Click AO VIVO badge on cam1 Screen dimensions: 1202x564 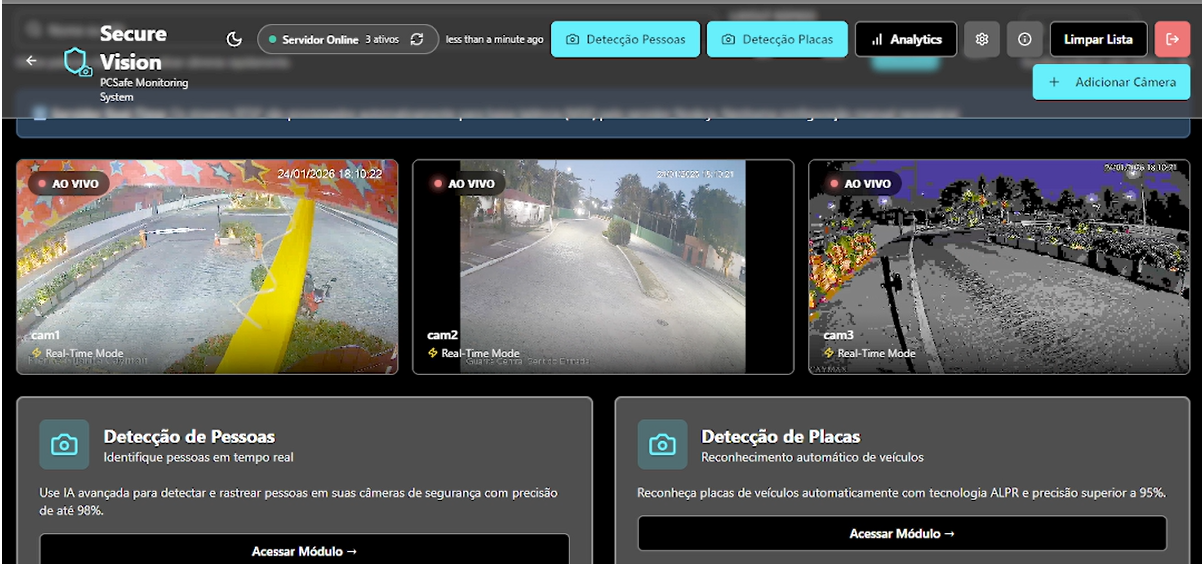[67, 184]
